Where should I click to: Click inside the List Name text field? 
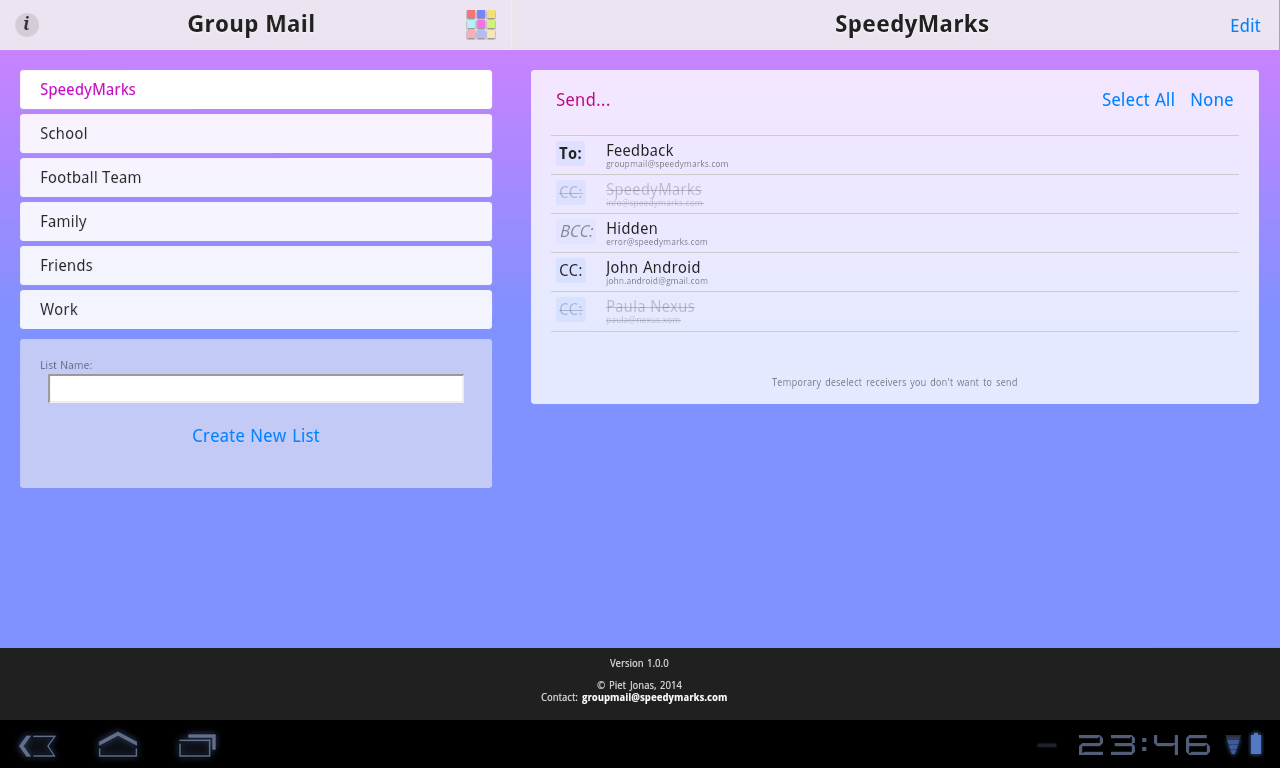coord(256,388)
